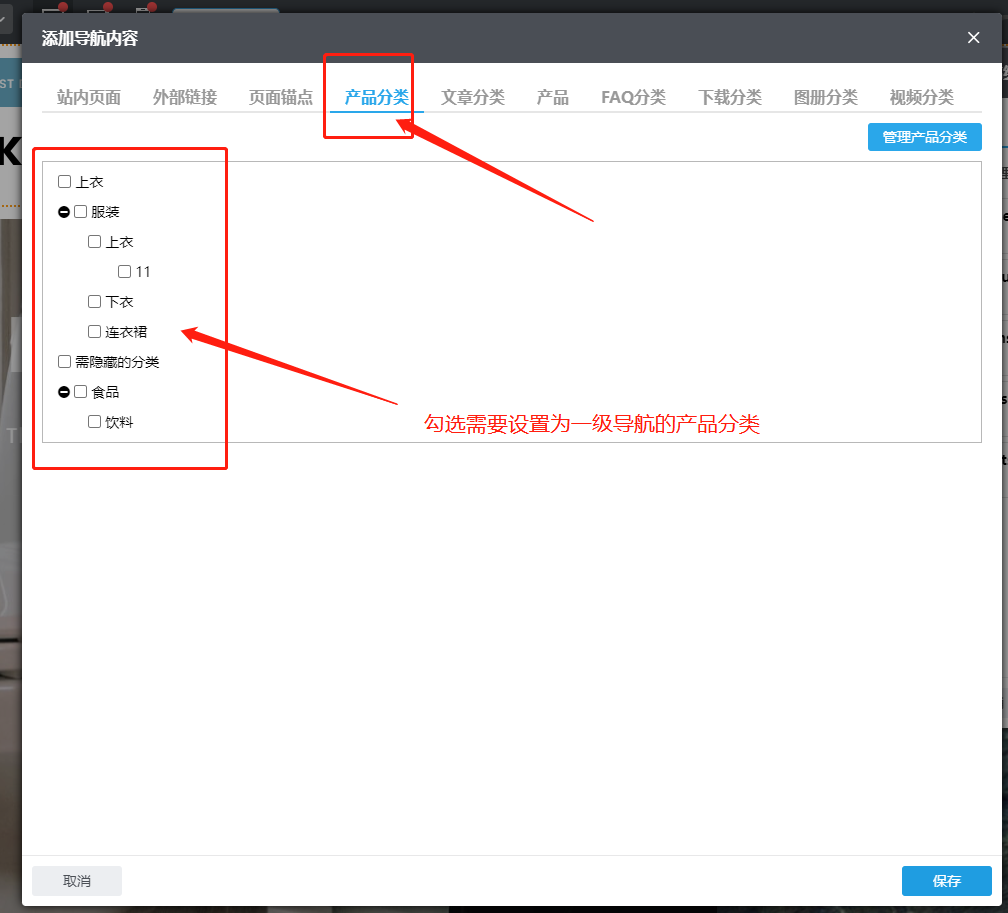Open the FAQ分类 tab
Screen dimensions: 1008x913
(x=633, y=97)
